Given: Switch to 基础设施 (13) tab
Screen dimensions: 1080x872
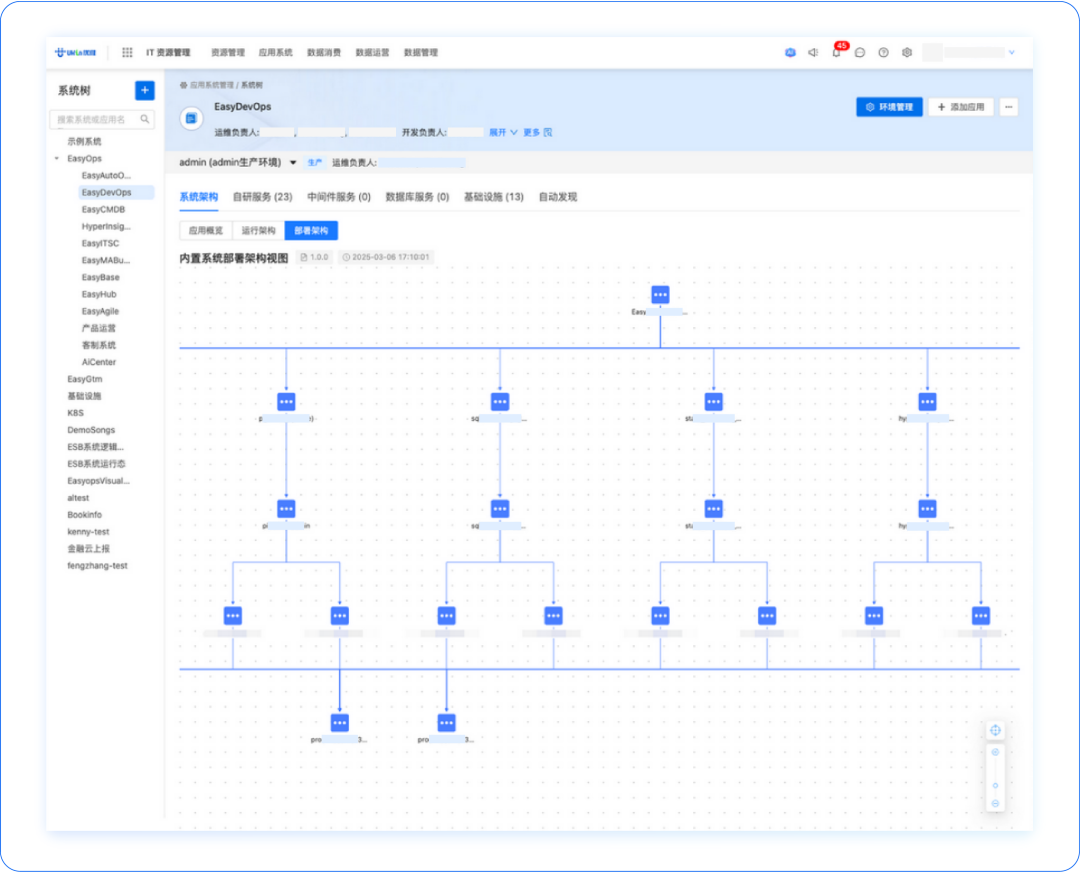Looking at the screenshot, I should click(494, 197).
